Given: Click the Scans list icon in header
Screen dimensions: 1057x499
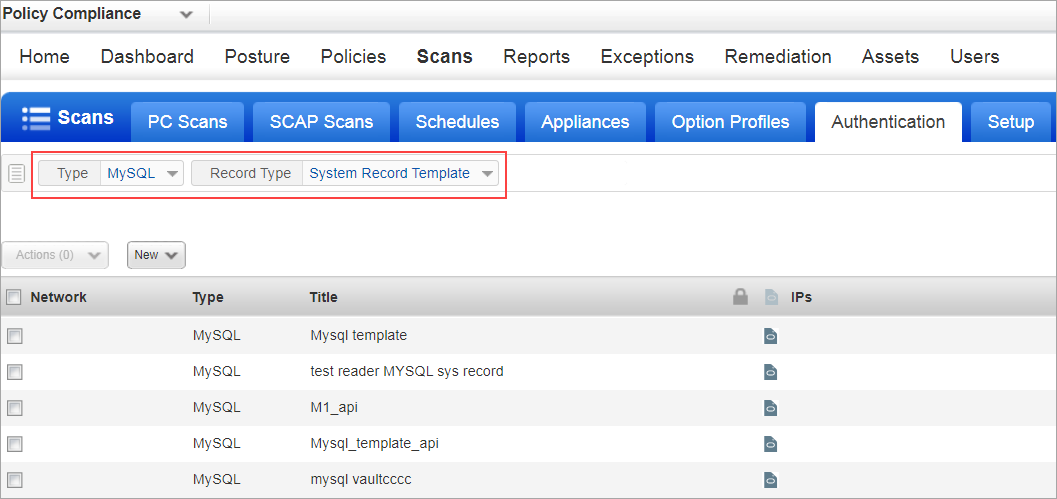Looking at the screenshot, I should [36, 118].
